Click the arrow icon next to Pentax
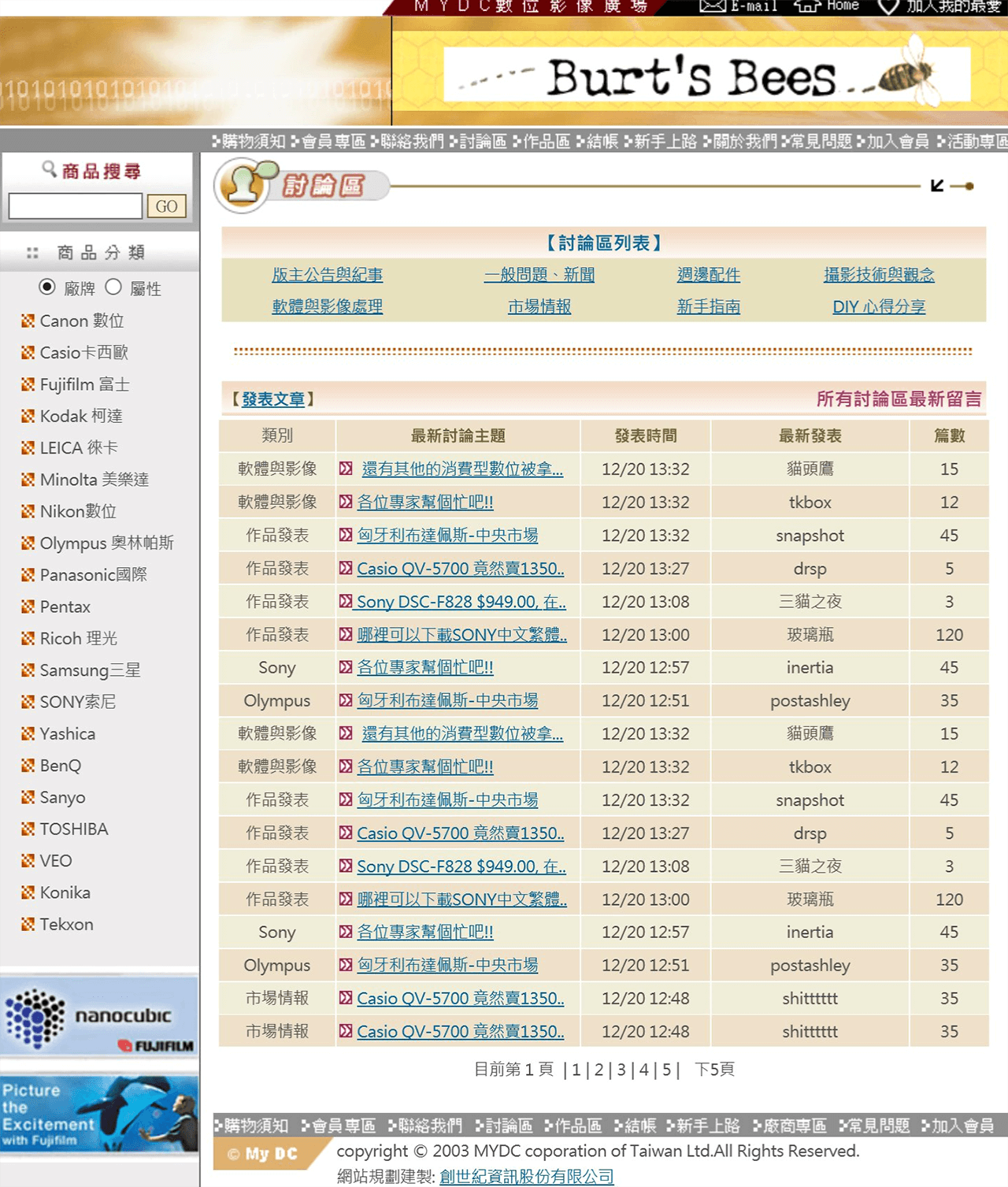 click(x=28, y=606)
